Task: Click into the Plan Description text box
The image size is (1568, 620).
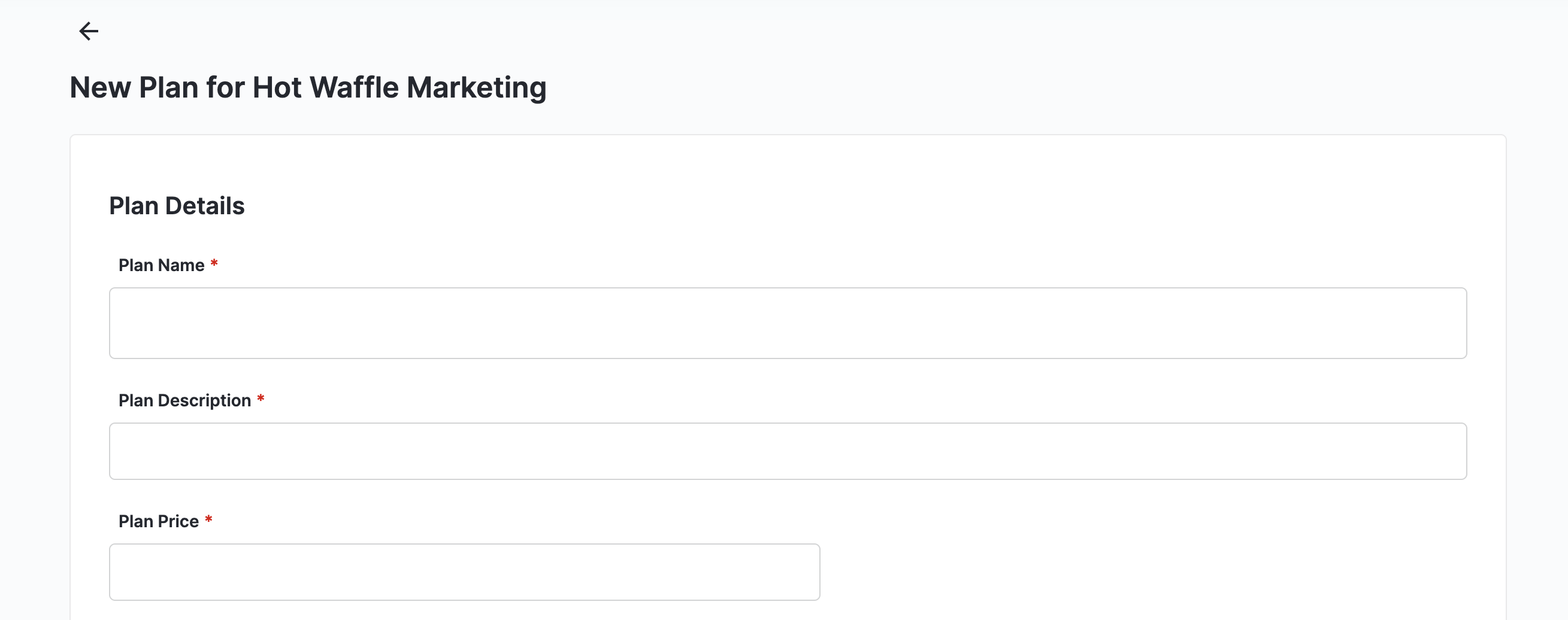Action: [788, 451]
